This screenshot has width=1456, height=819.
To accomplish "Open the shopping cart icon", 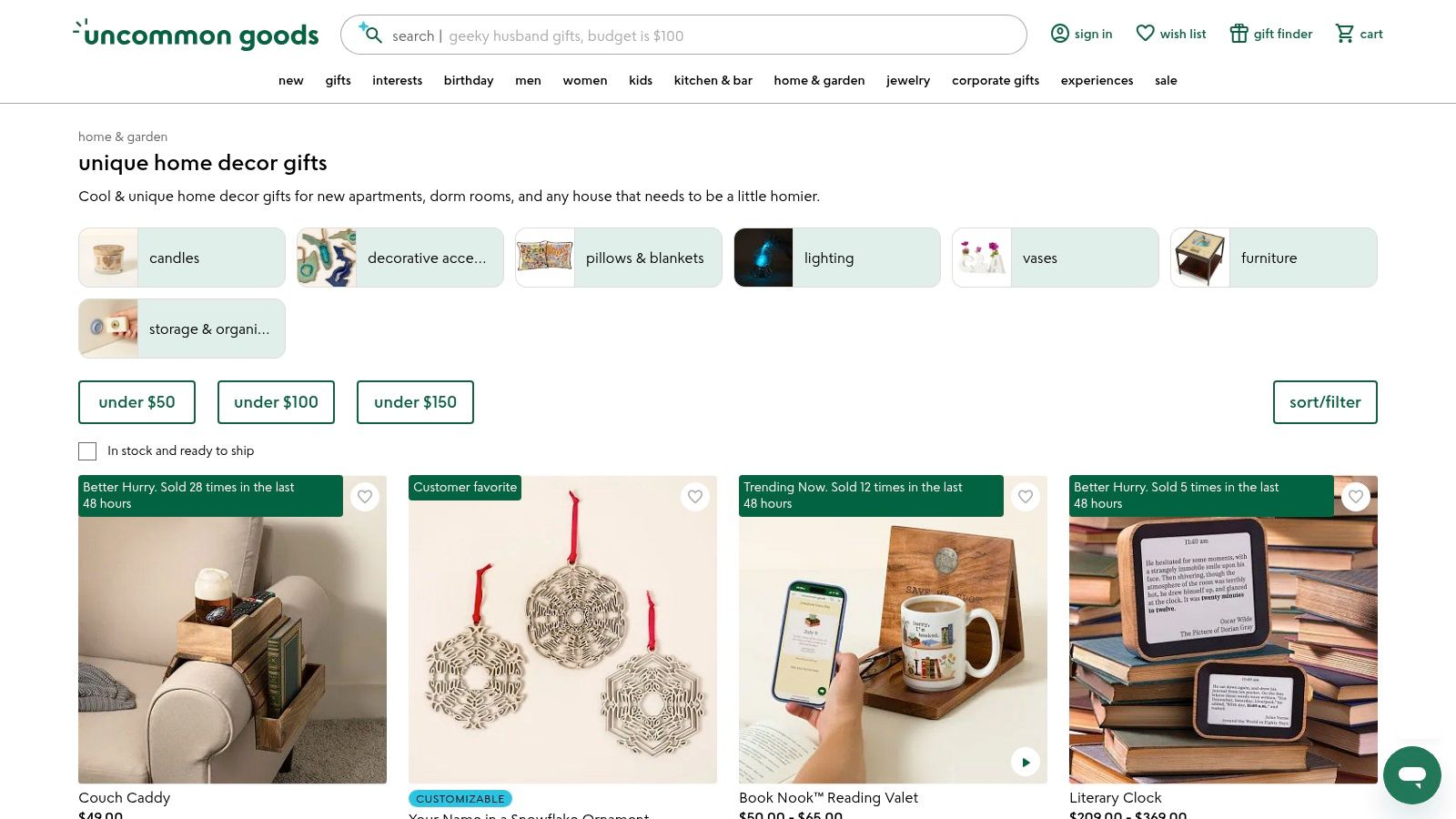I will click(x=1344, y=34).
